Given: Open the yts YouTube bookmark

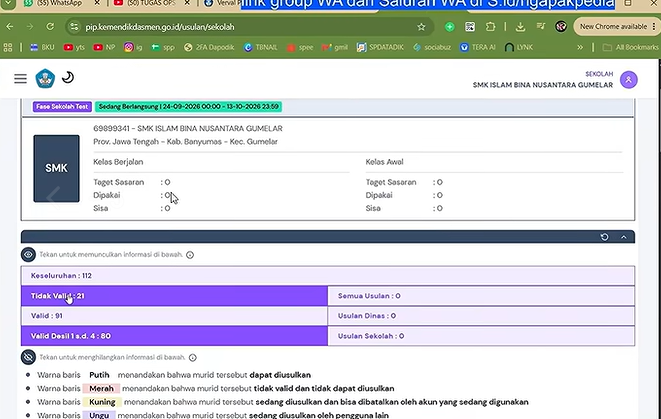Looking at the screenshot, I should tap(74, 47).
